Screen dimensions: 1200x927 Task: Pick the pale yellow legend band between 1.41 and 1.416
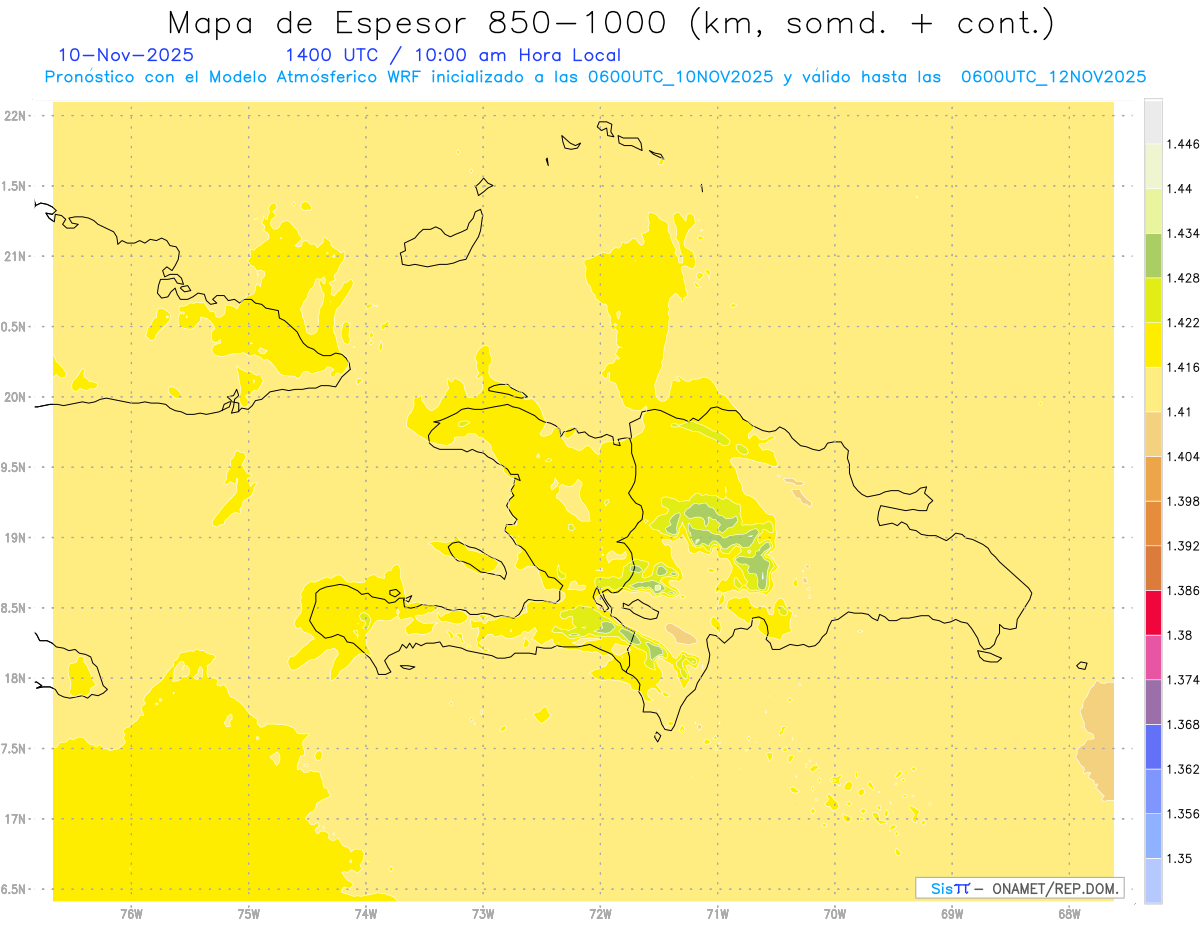click(1153, 390)
